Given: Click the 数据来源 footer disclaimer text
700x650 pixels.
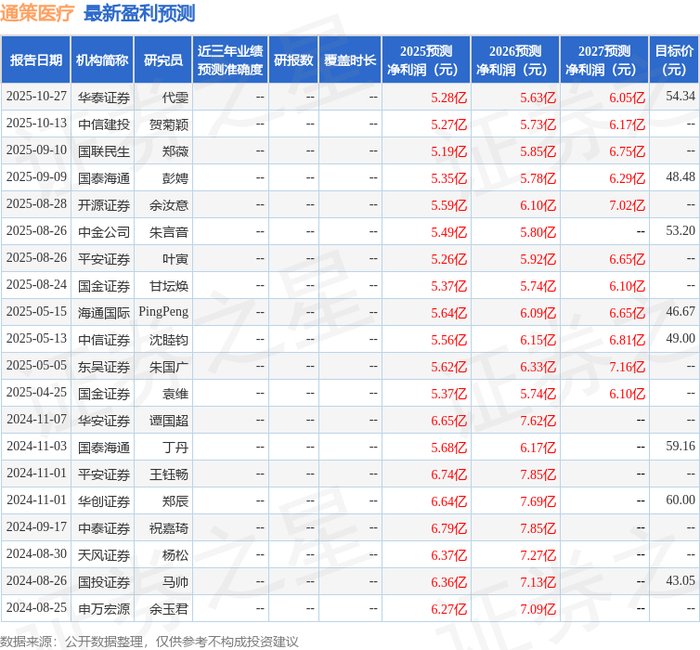Looking at the screenshot, I should click(149, 642).
